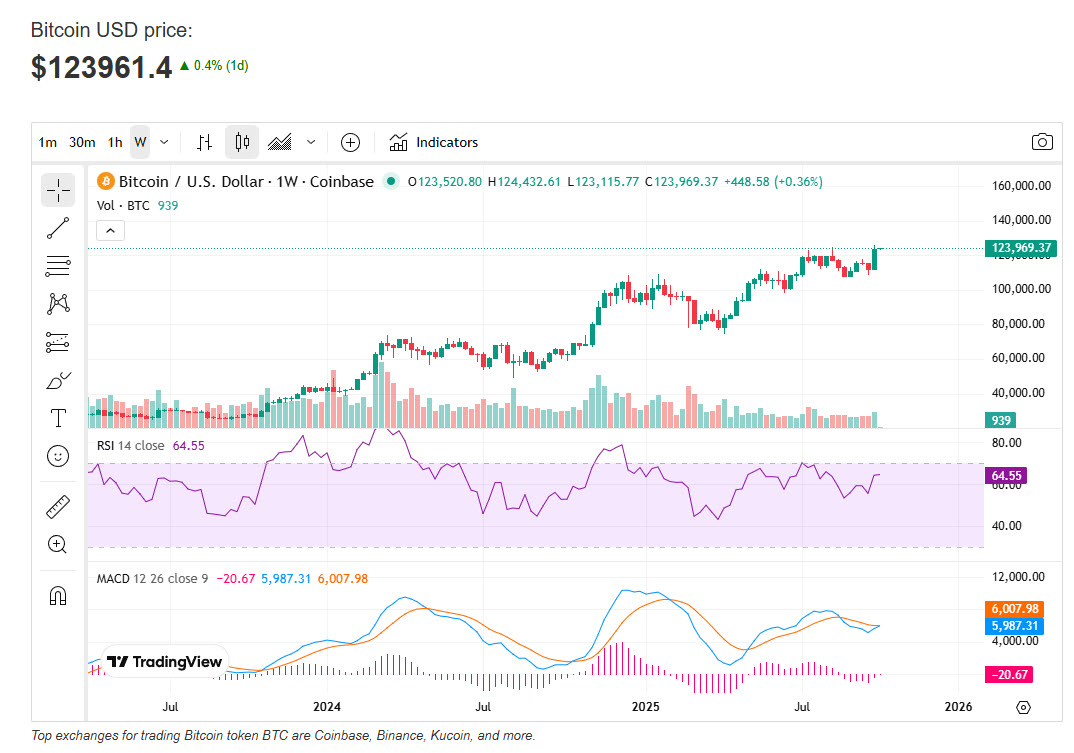1074x753 pixels.
Task: Activate the ruler measure tool
Action: [58, 507]
